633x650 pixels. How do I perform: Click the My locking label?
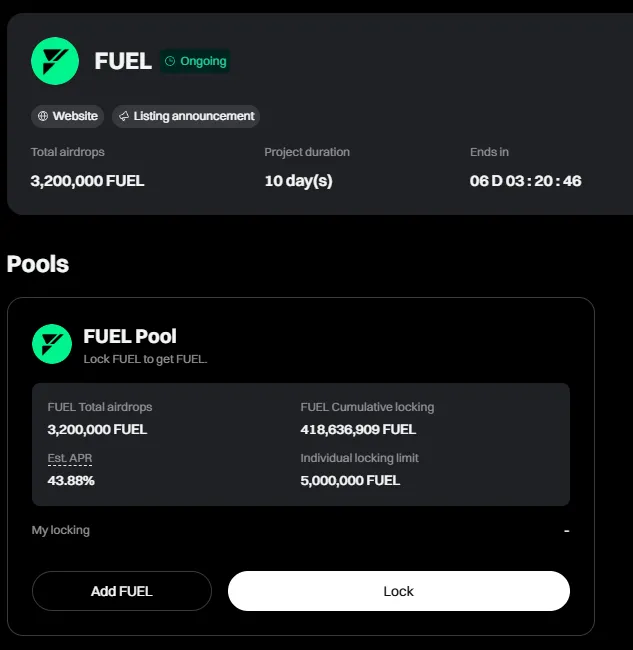(61, 530)
